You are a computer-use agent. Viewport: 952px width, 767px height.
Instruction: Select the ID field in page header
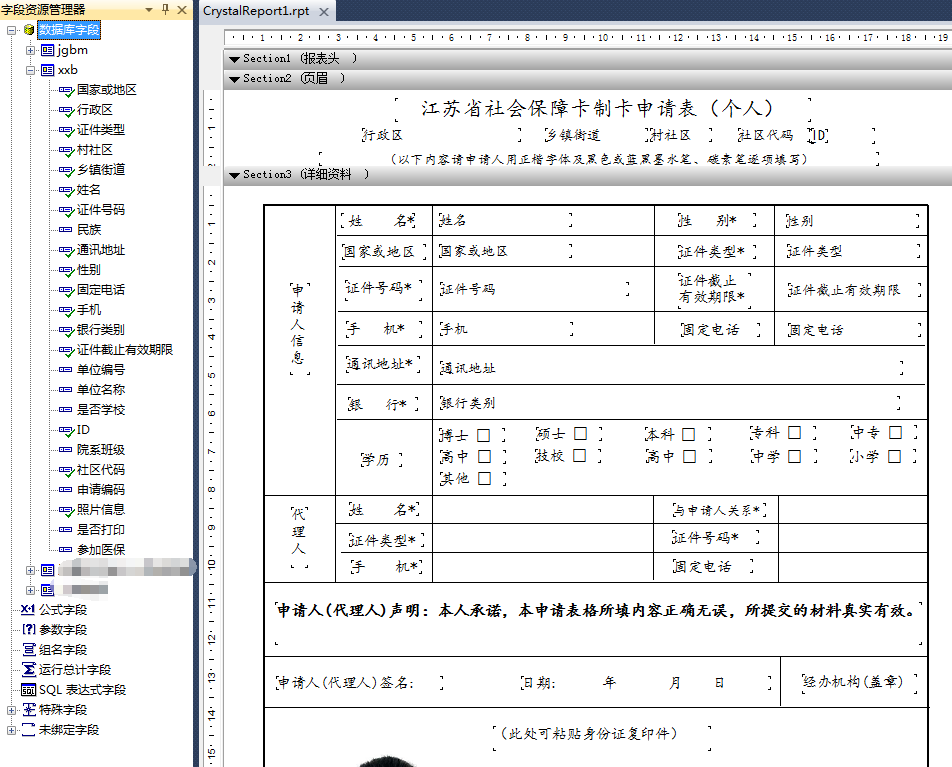[x=842, y=135]
